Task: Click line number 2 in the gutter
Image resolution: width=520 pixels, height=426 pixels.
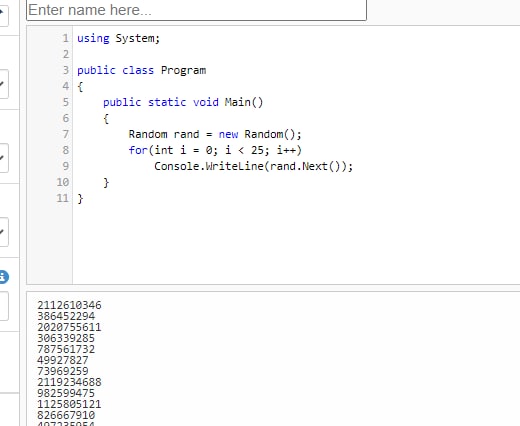Action: point(66,54)
